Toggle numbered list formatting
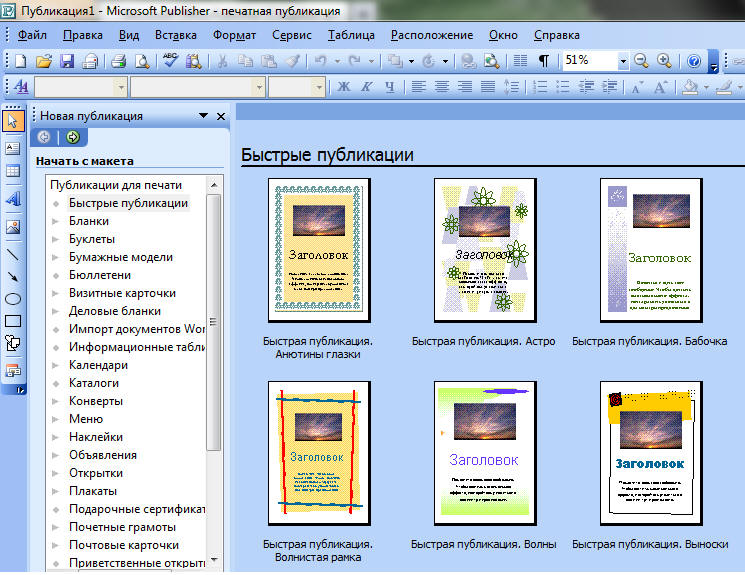Image resolution: width=745 pixels, height=575 pixels. 540,87
